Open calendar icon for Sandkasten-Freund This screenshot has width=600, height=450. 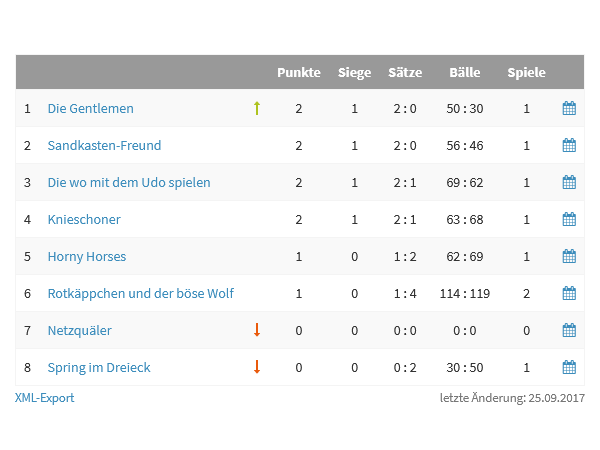pyautogui.click(x=569, y=145)
